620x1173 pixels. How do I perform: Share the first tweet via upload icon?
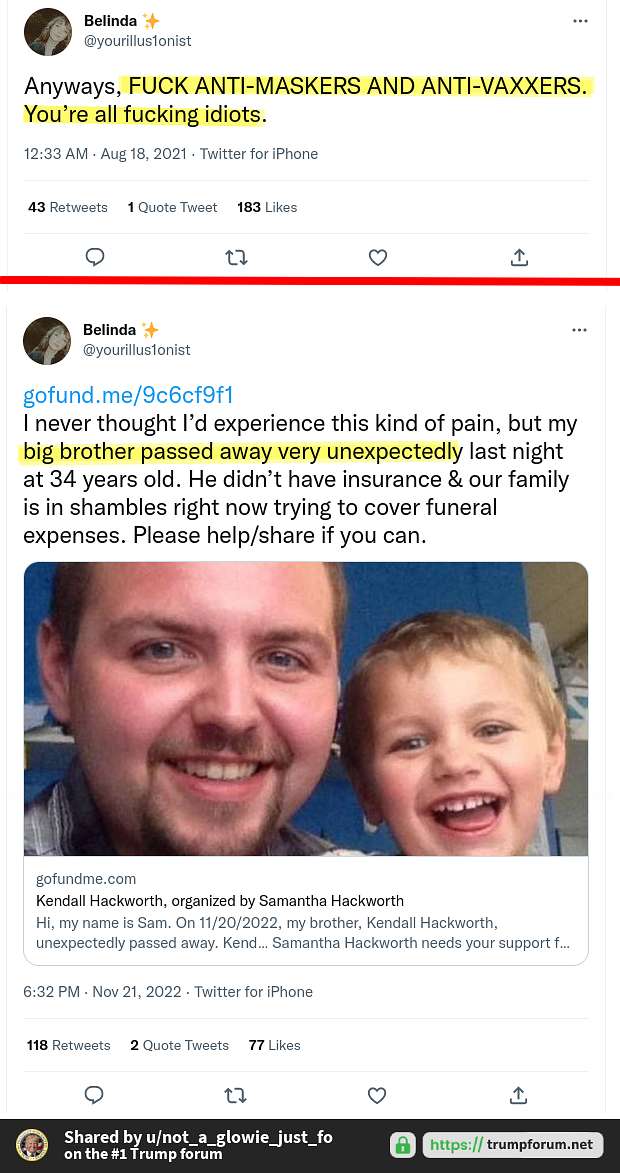click(520, 257)
